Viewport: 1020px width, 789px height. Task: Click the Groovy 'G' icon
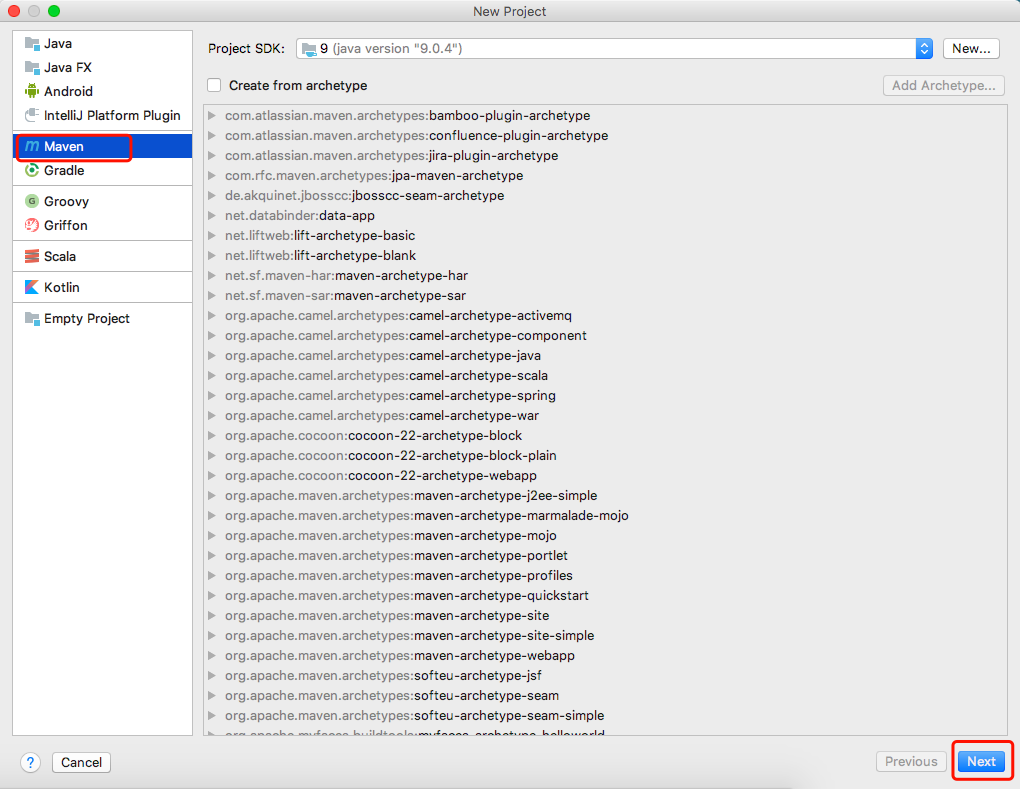click(32, 201)
